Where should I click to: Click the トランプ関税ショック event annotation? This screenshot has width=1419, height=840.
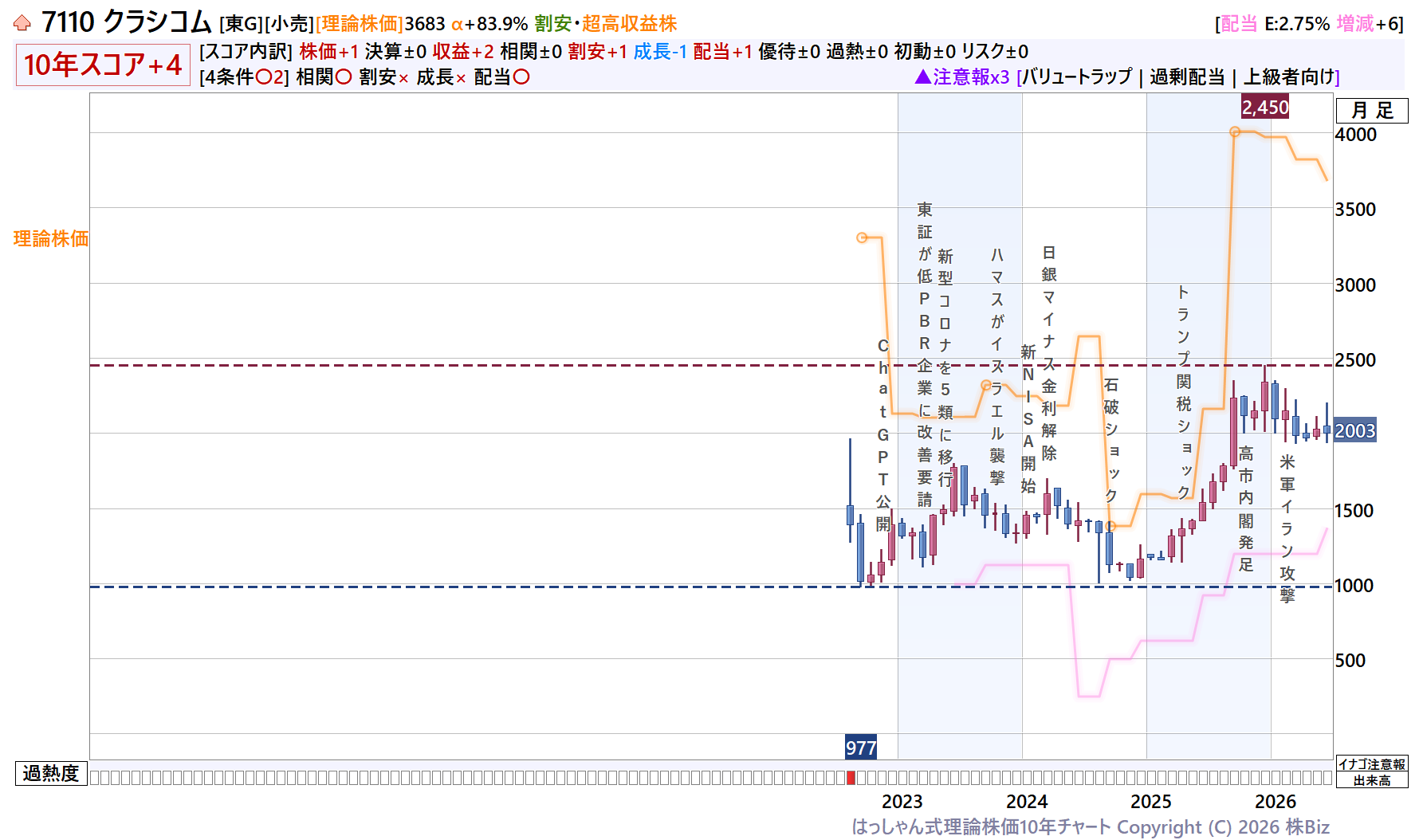click(1184, 392)
